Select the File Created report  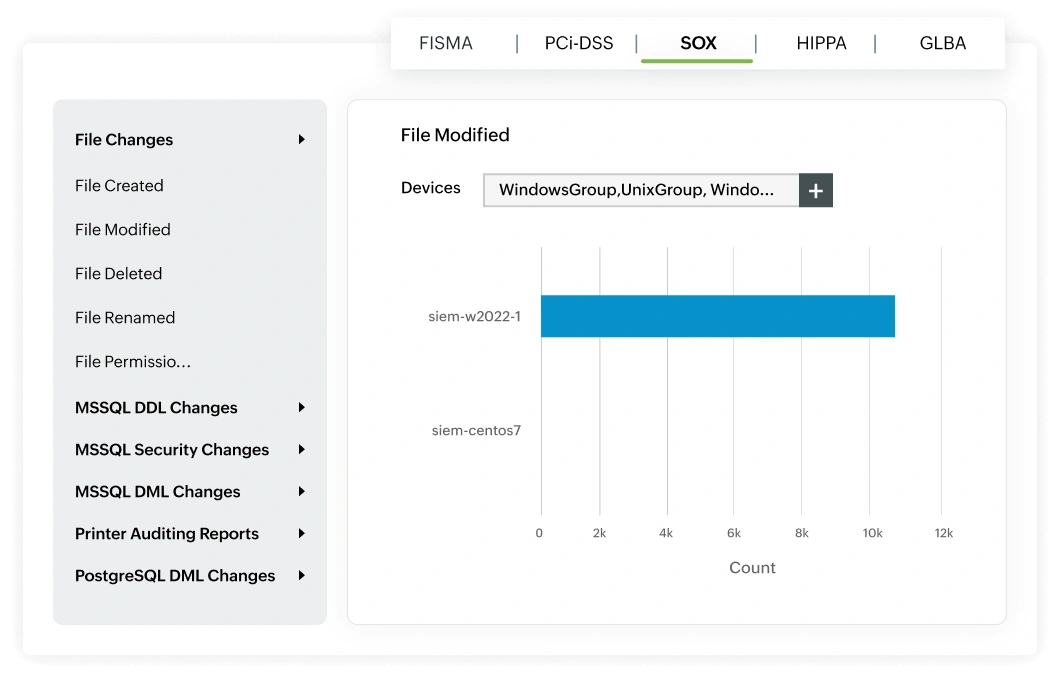[118, 185]
